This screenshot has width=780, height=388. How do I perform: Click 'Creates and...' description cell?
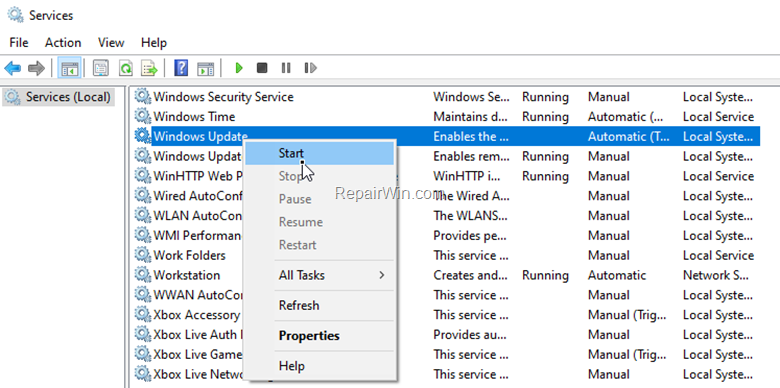click(x=470, y=275)
